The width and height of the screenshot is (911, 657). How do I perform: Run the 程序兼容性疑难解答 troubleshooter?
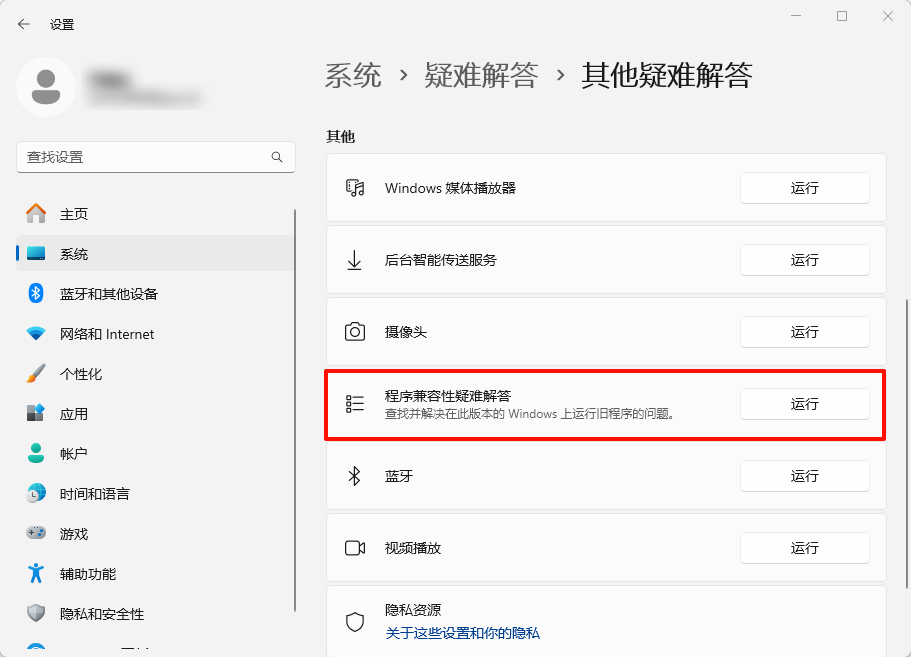point(804,404)
